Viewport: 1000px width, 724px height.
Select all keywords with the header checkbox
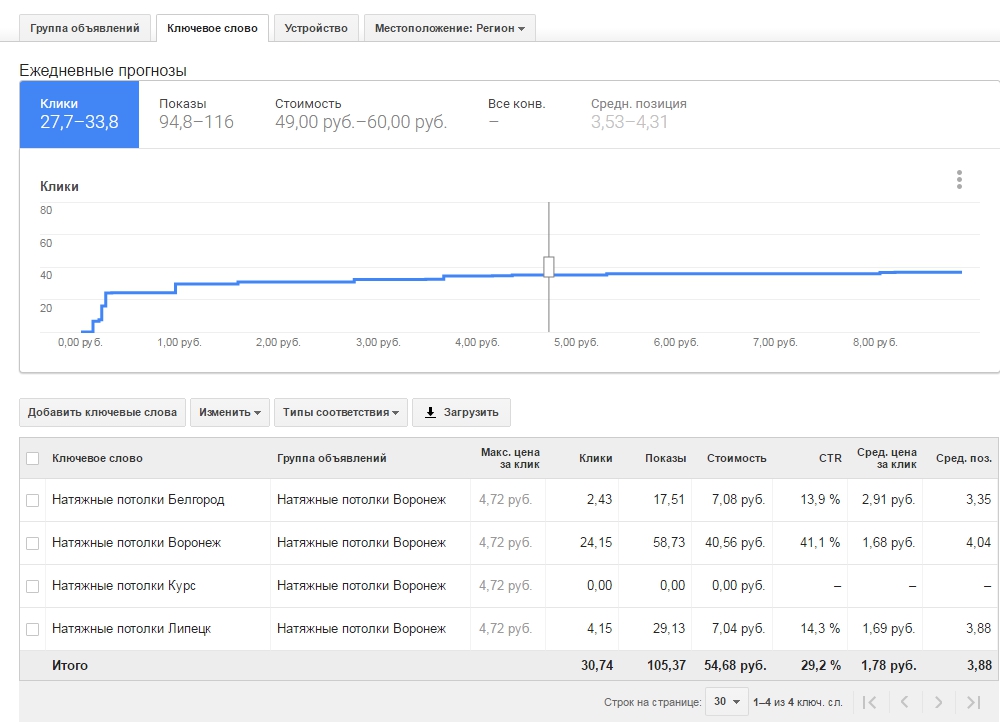[31, 457]
